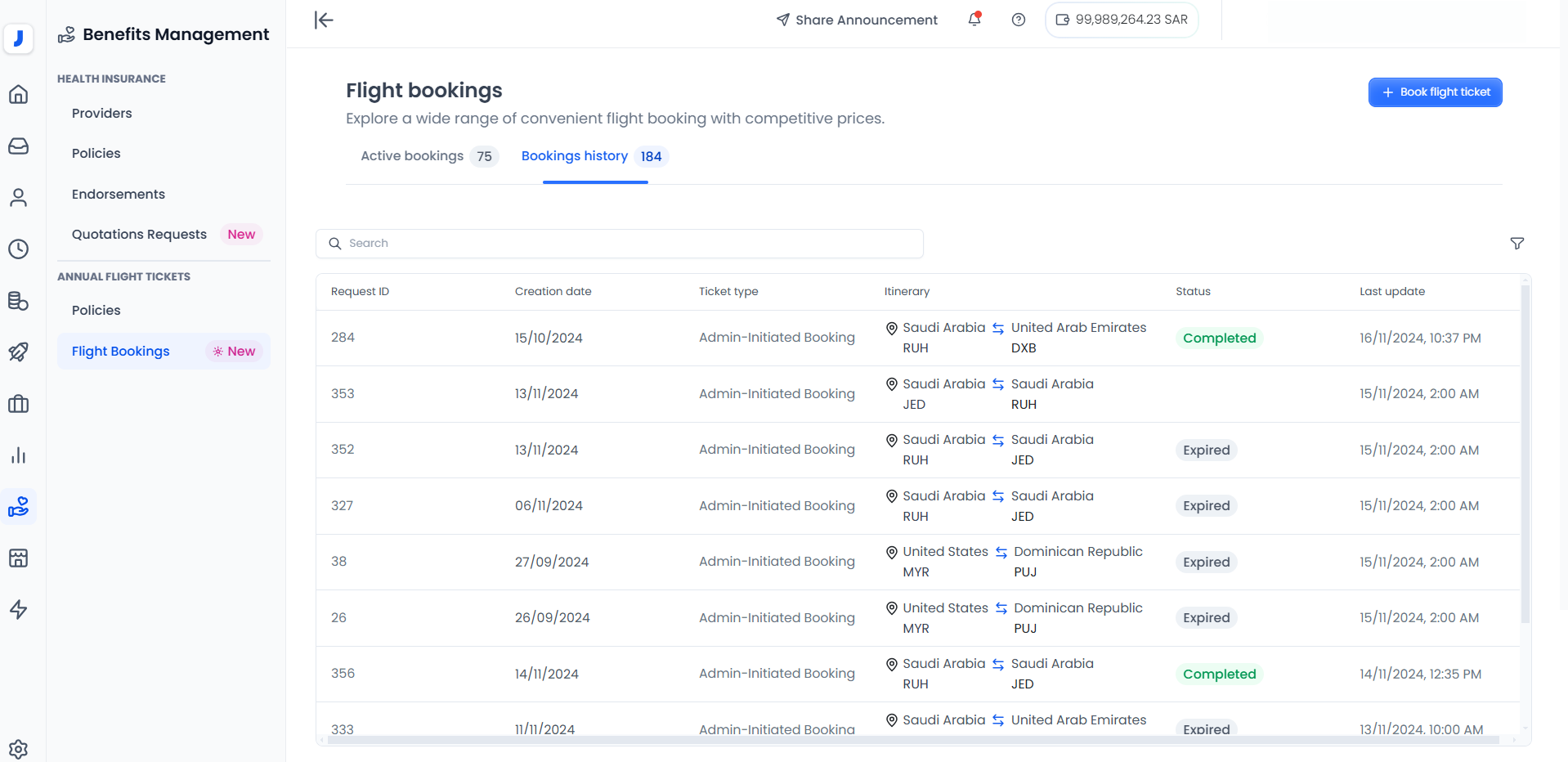Open the home icon in left rail

coord(18,95)
